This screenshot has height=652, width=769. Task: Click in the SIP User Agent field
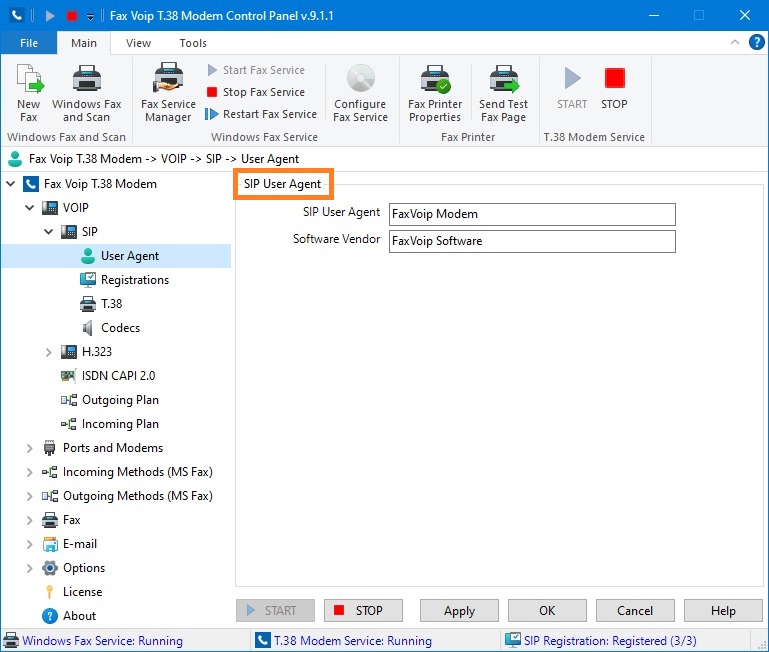[x=532, y=214]
